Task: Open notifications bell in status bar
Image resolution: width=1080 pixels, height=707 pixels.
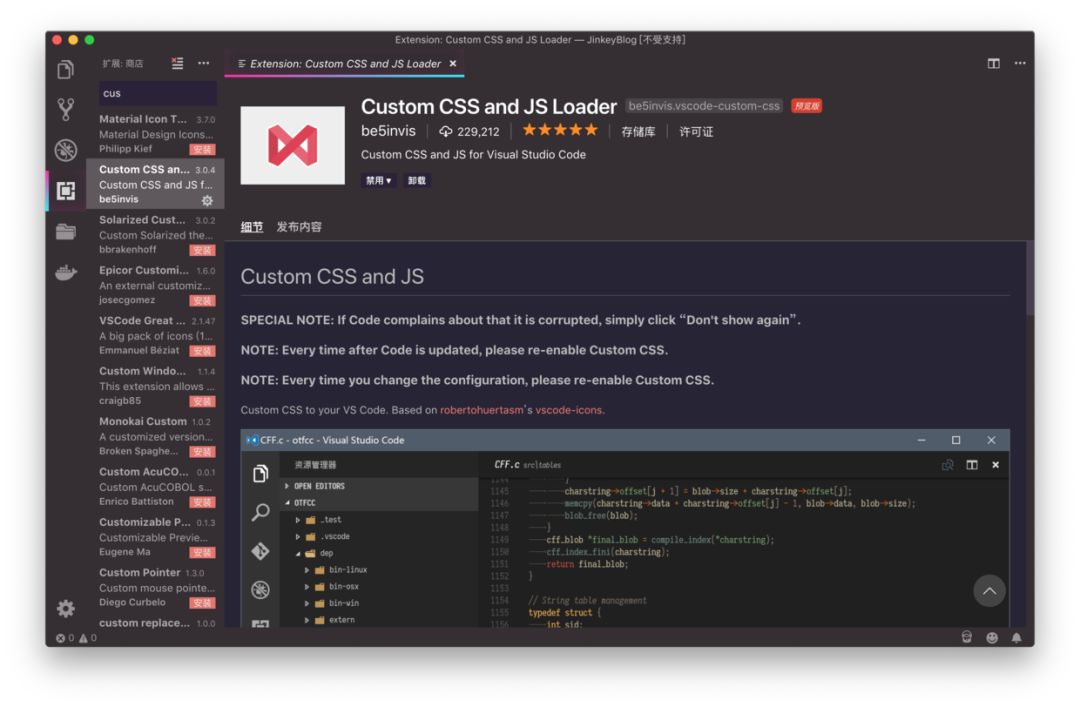Action: point(1017,637)
